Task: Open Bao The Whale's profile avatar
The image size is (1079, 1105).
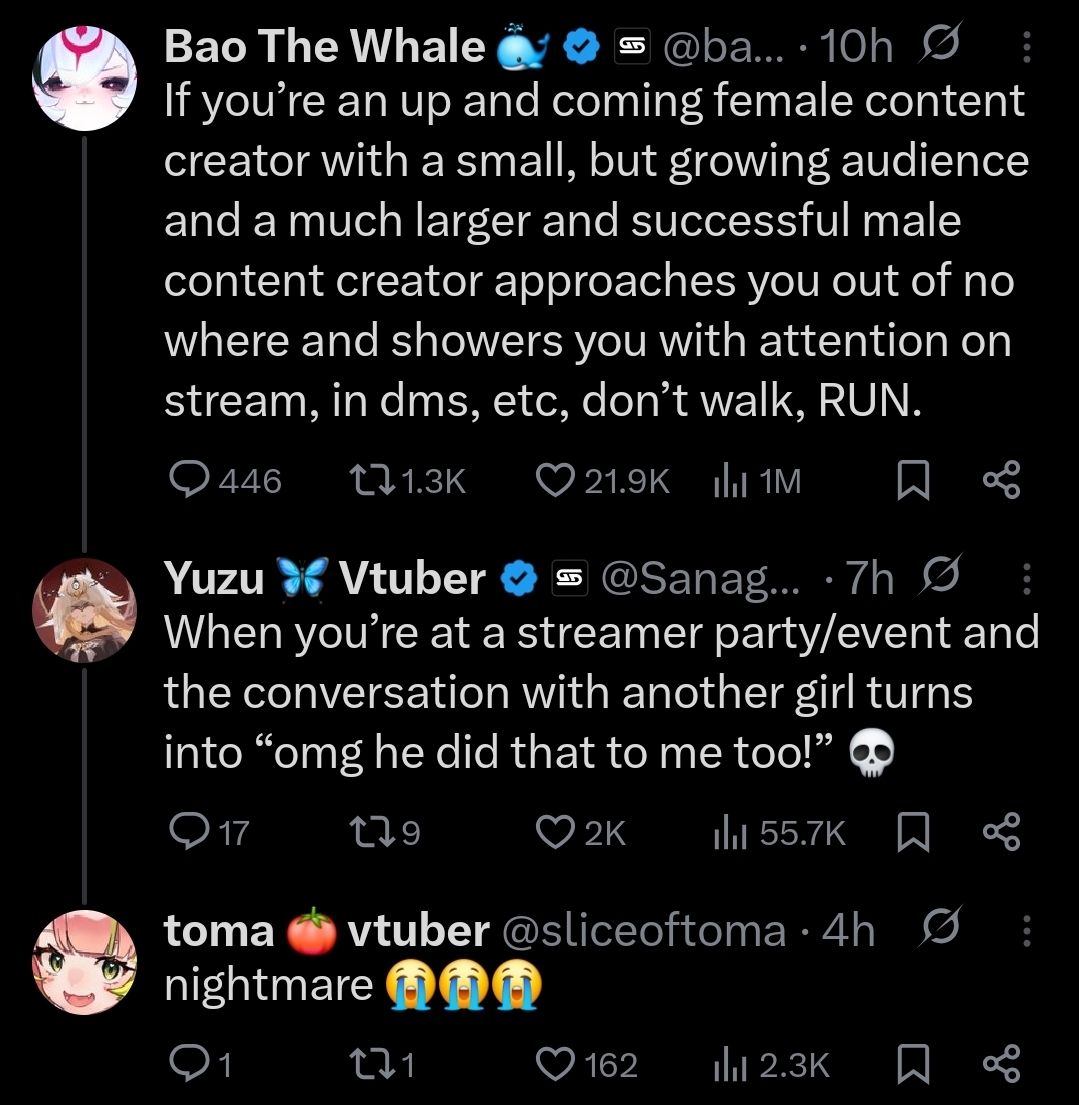Action: [85, 77]
